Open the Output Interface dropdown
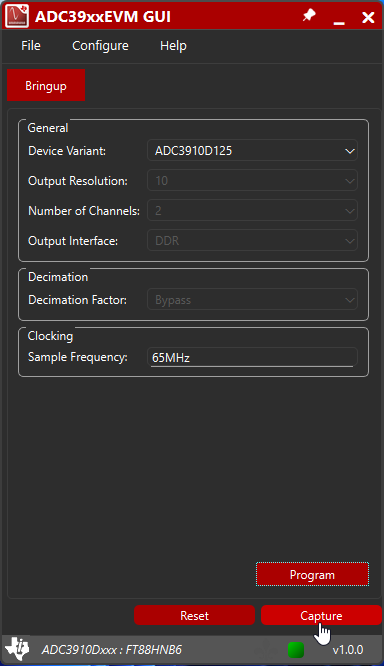The image size is (384, 666). 252,241
